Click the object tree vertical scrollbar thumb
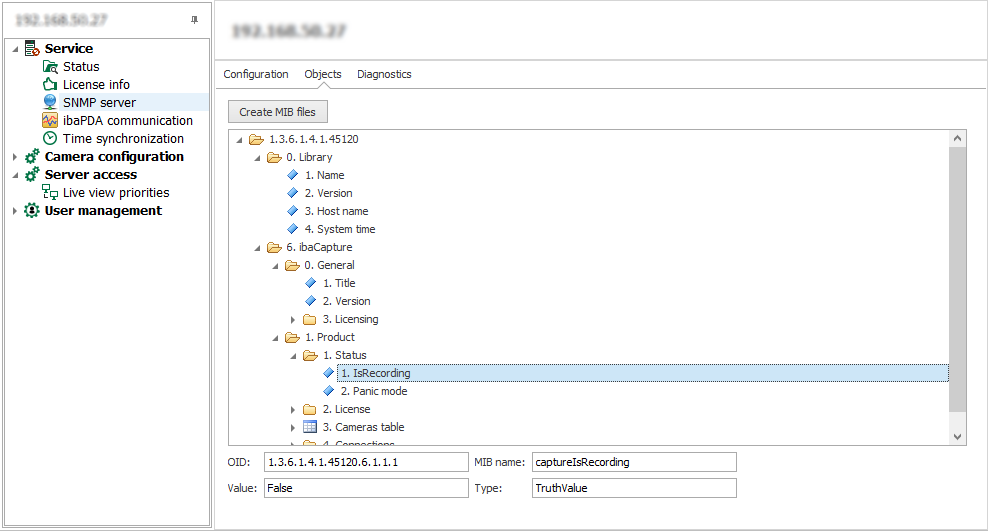989x531 pixels. pos(957,279)
